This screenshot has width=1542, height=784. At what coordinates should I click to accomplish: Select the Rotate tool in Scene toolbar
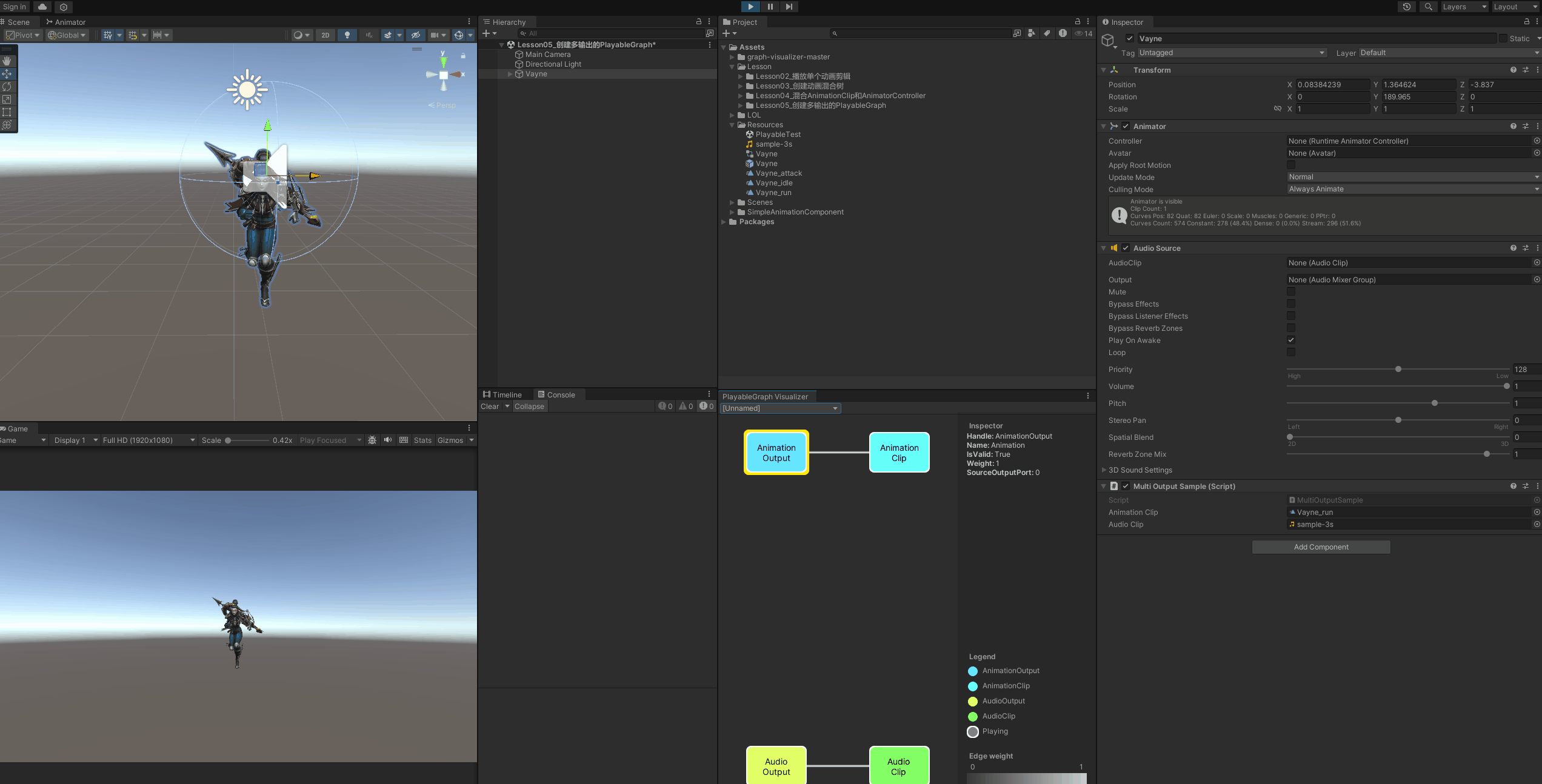coord(7,87)
